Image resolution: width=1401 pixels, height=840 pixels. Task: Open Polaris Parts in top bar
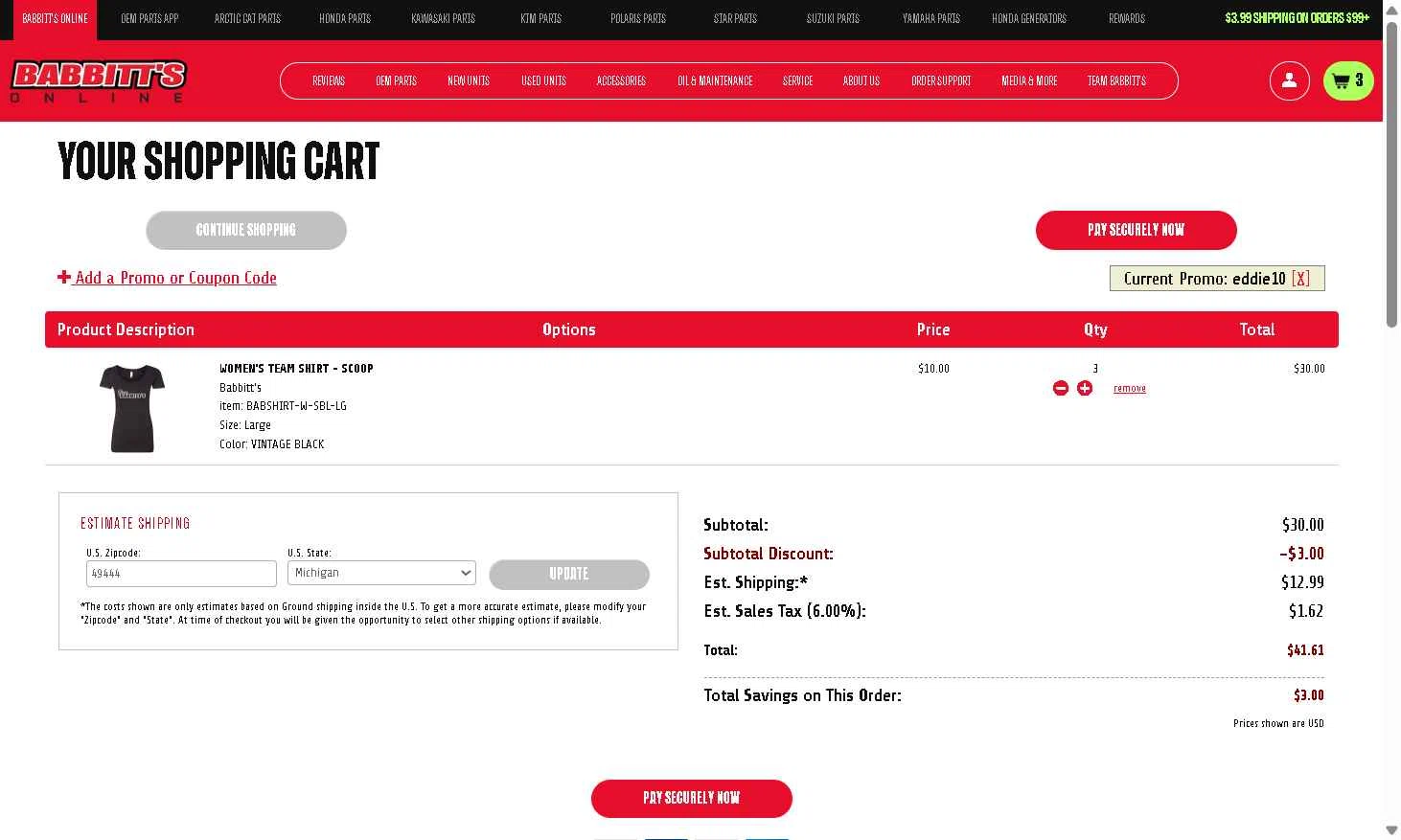638,18
